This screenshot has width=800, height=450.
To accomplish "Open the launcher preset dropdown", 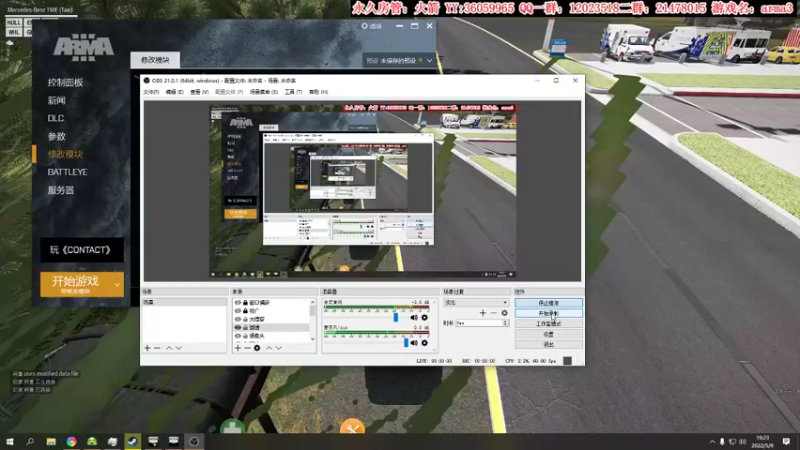I will 399,60.
